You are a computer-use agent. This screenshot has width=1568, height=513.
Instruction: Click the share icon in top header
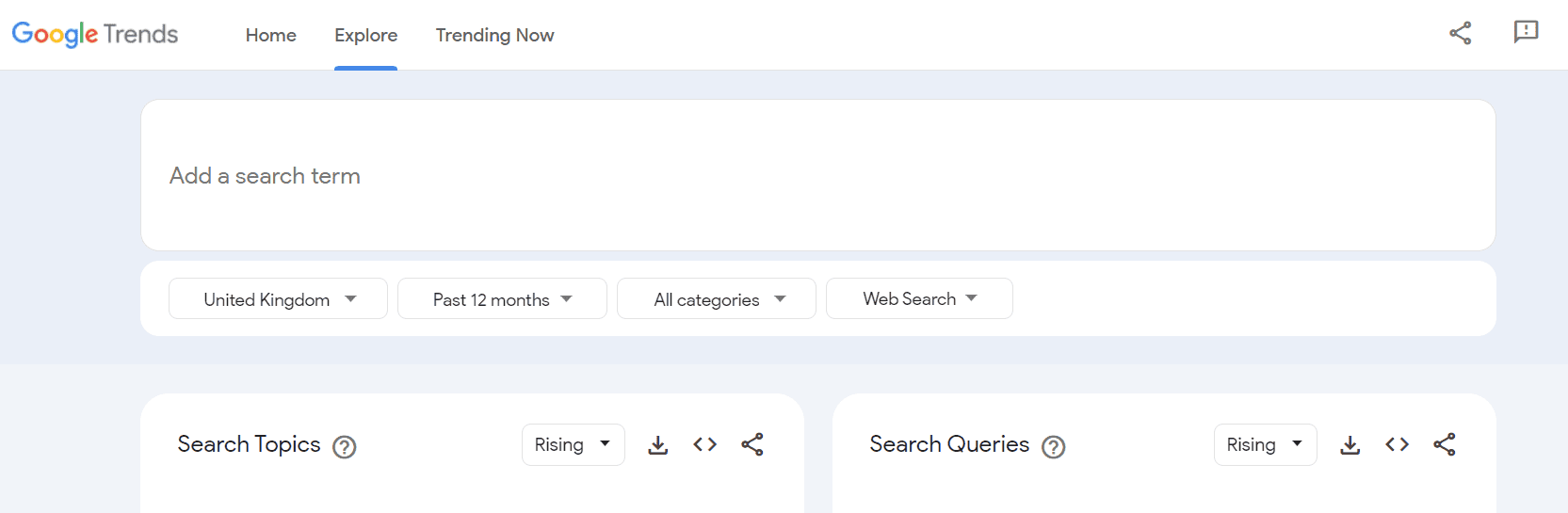1460,33
